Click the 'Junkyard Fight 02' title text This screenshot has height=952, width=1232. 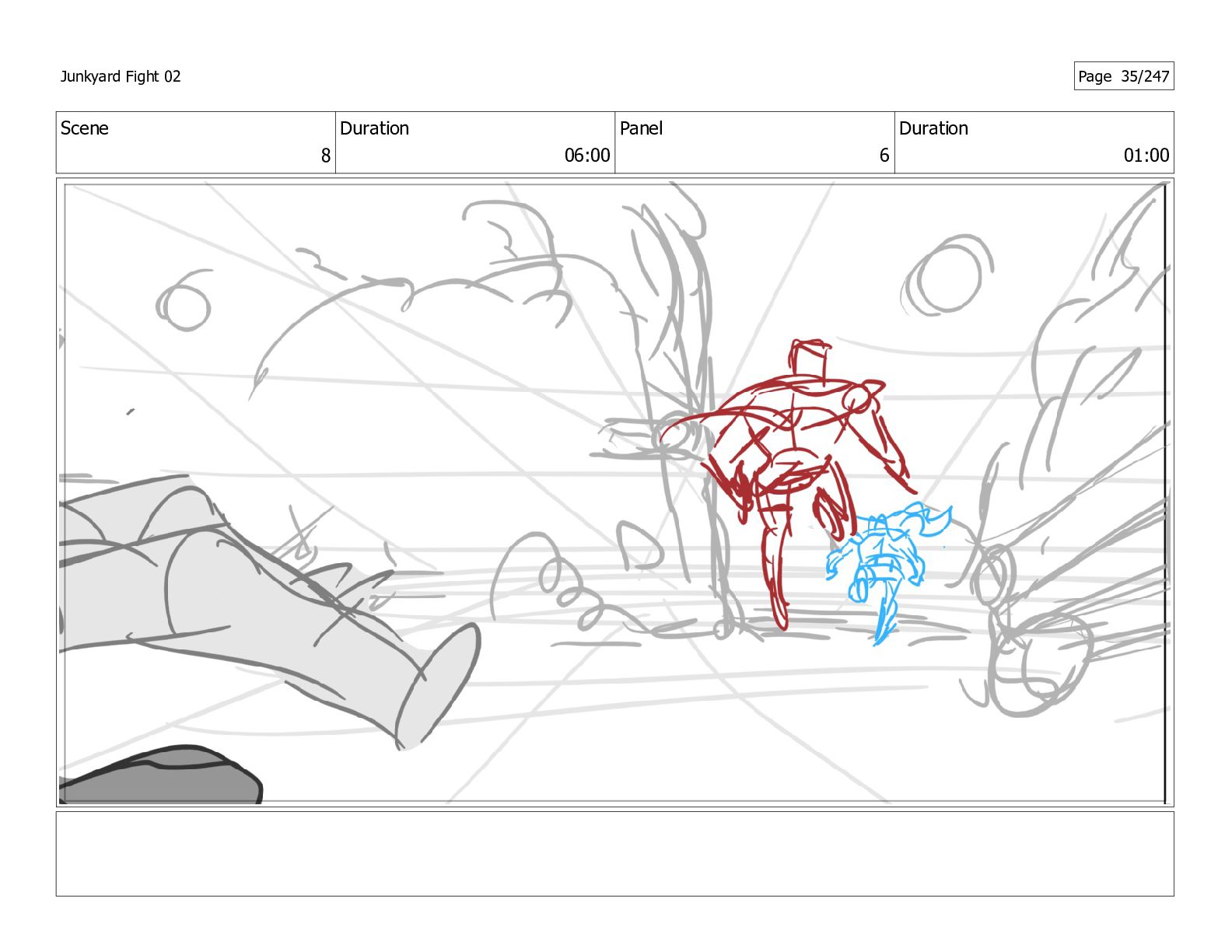point(121,76)
